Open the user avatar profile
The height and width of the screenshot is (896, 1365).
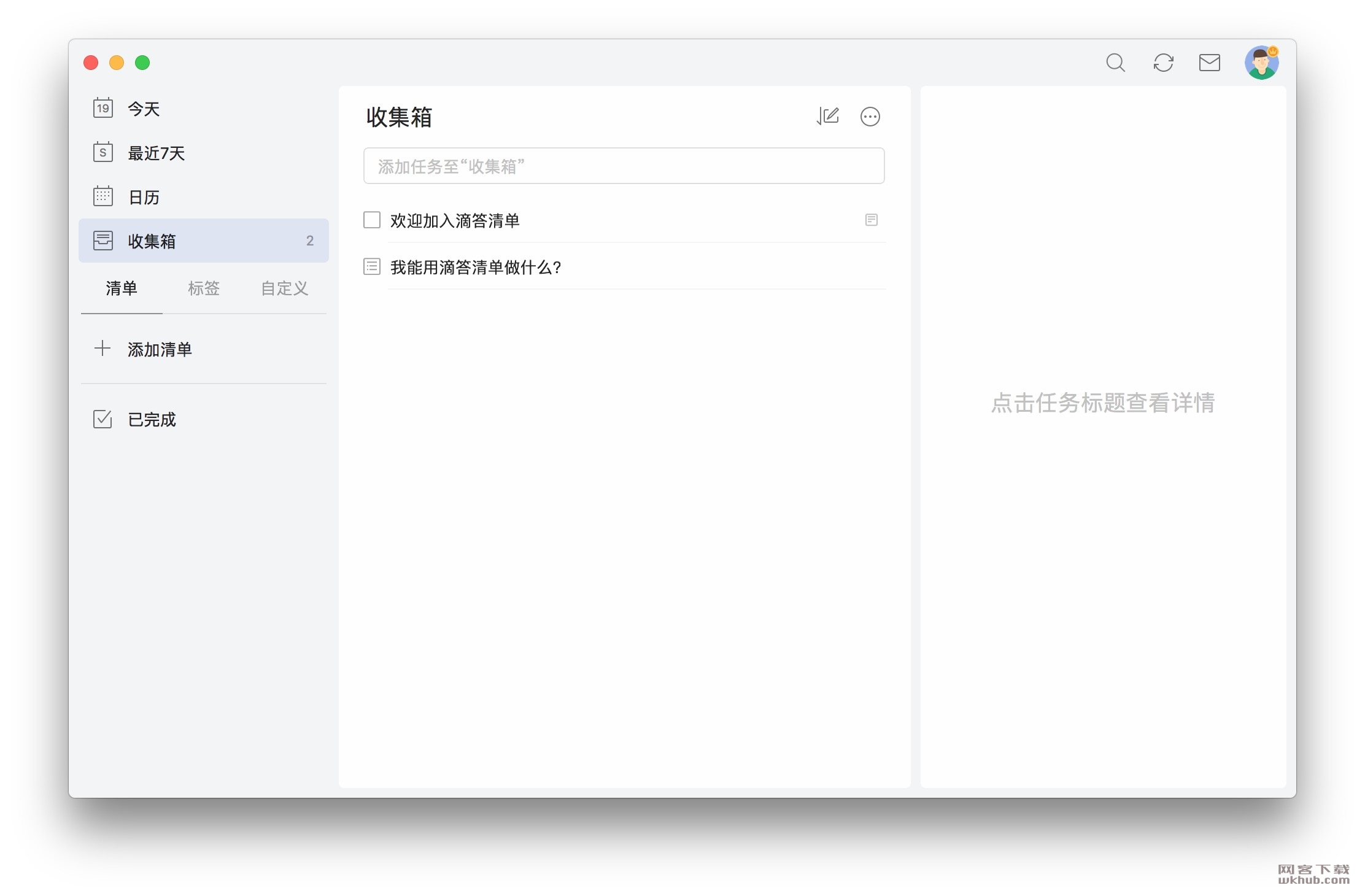point(1261,63)
